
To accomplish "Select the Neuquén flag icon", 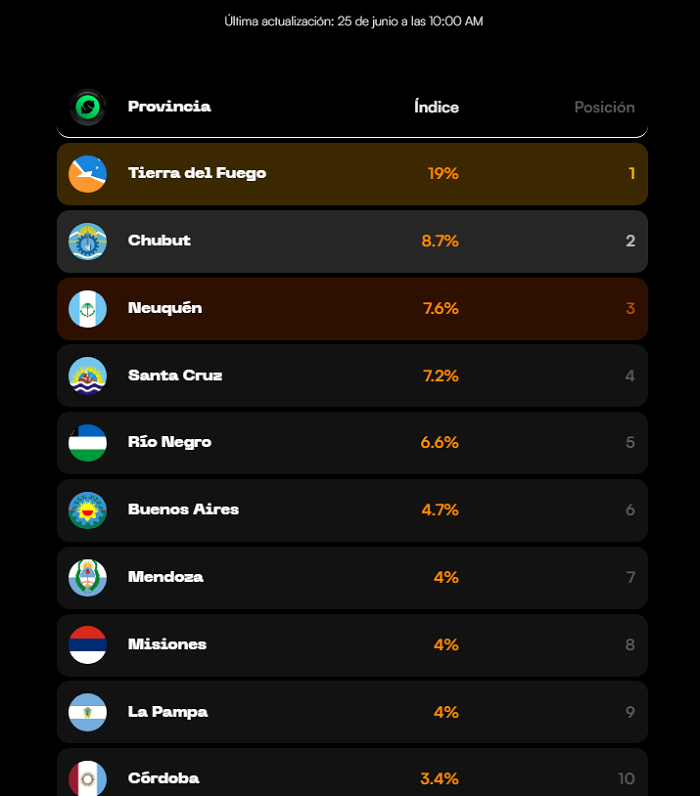I will pyautogui.click(x=87, y=309).
